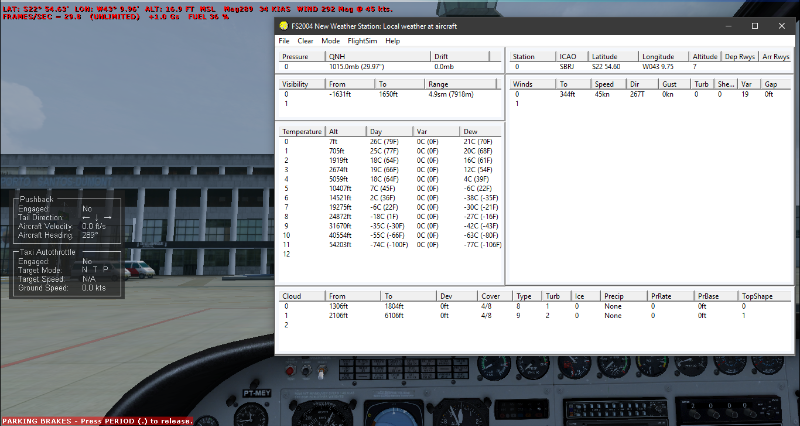This screenshot has width=800, height=426.
Task: Click the left tail direction arrow in Pushback
Action: 86,217
